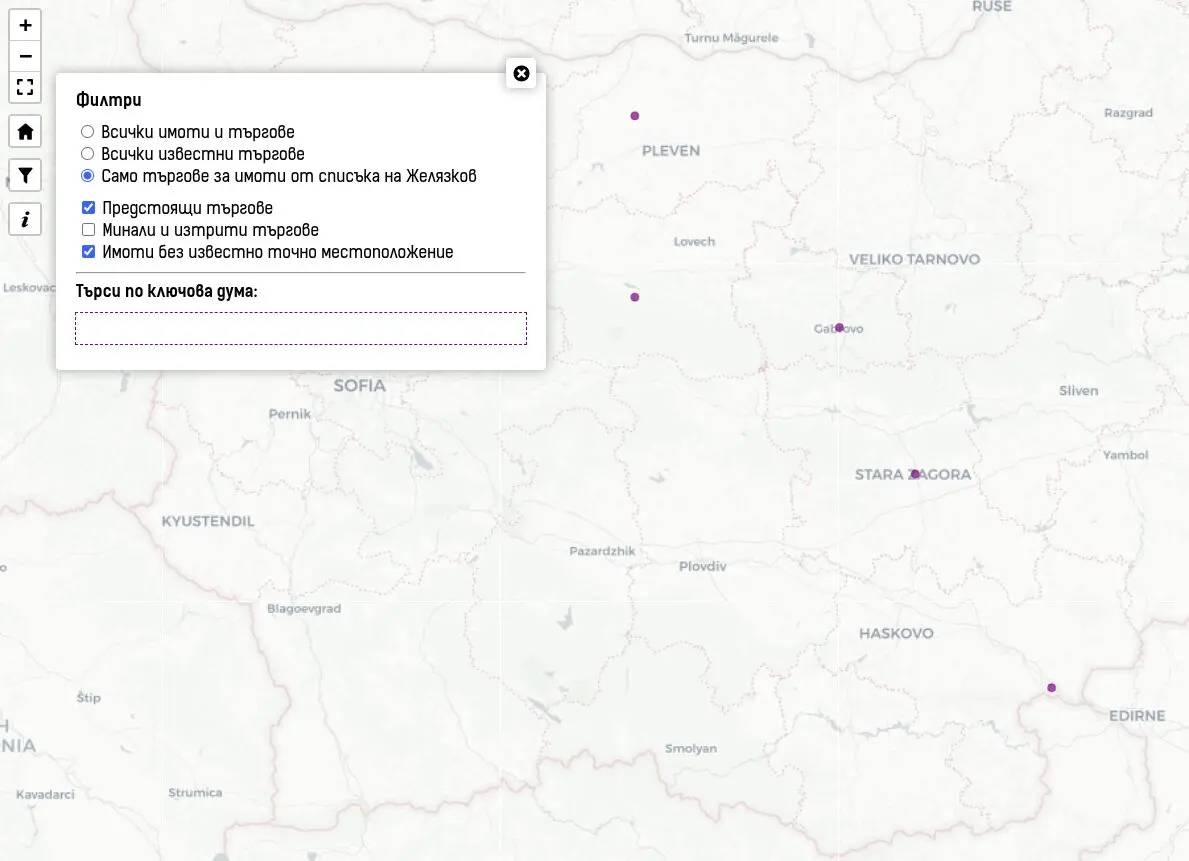Select Всички известни търгове radio option
This screenshot has height=861, width=1189.
[x=88, y=154]
